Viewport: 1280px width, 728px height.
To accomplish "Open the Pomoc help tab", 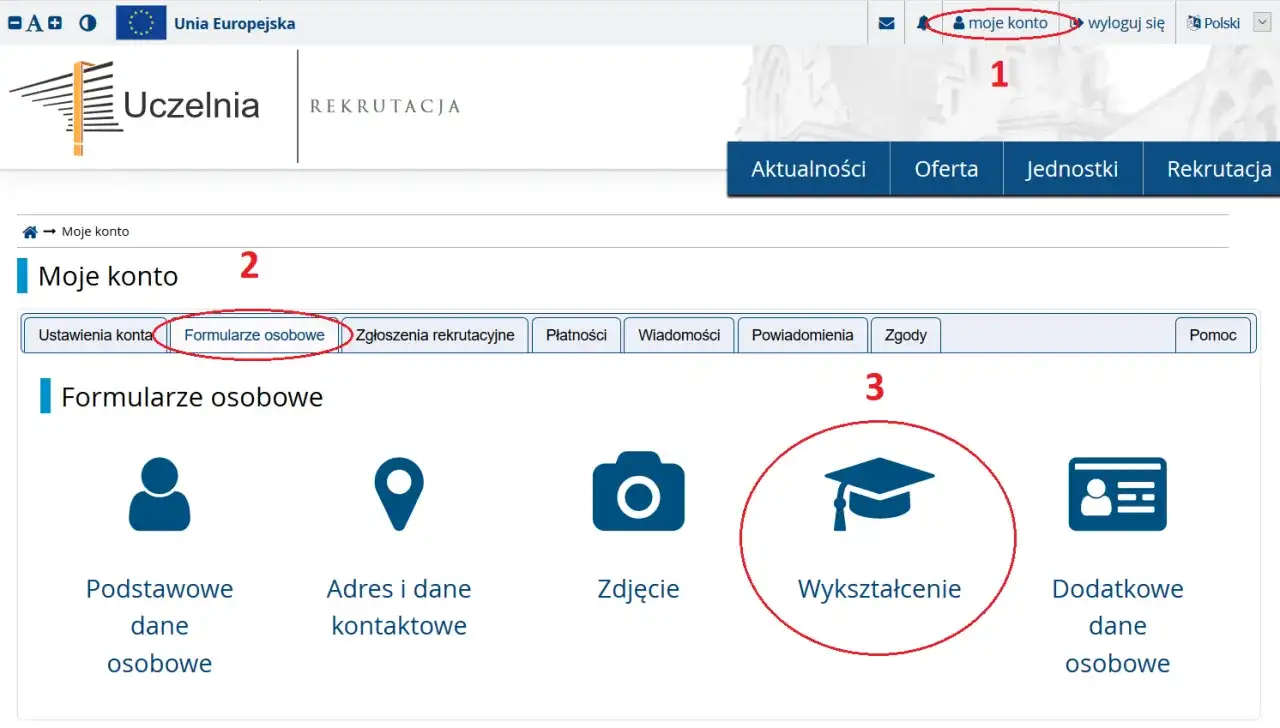I will click(x=1212, y=335).
